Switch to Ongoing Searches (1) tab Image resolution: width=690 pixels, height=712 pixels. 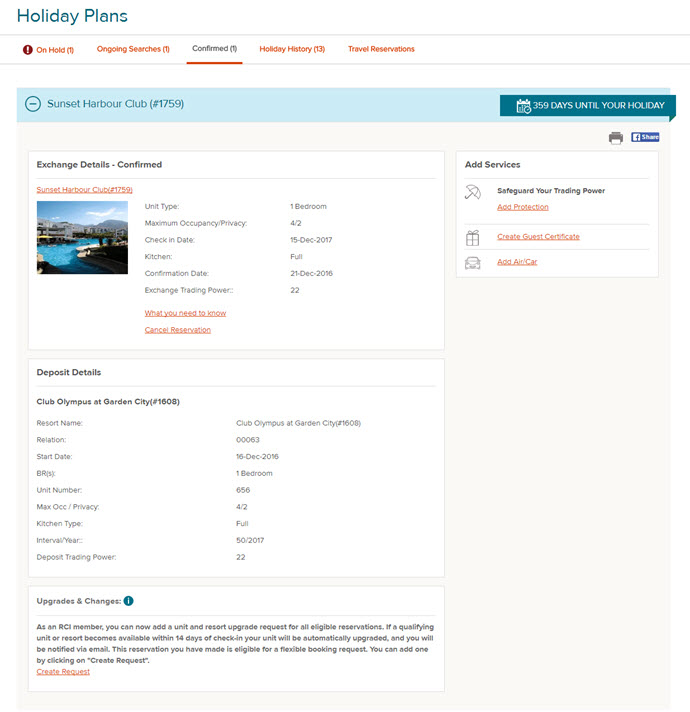click(133, 49)
